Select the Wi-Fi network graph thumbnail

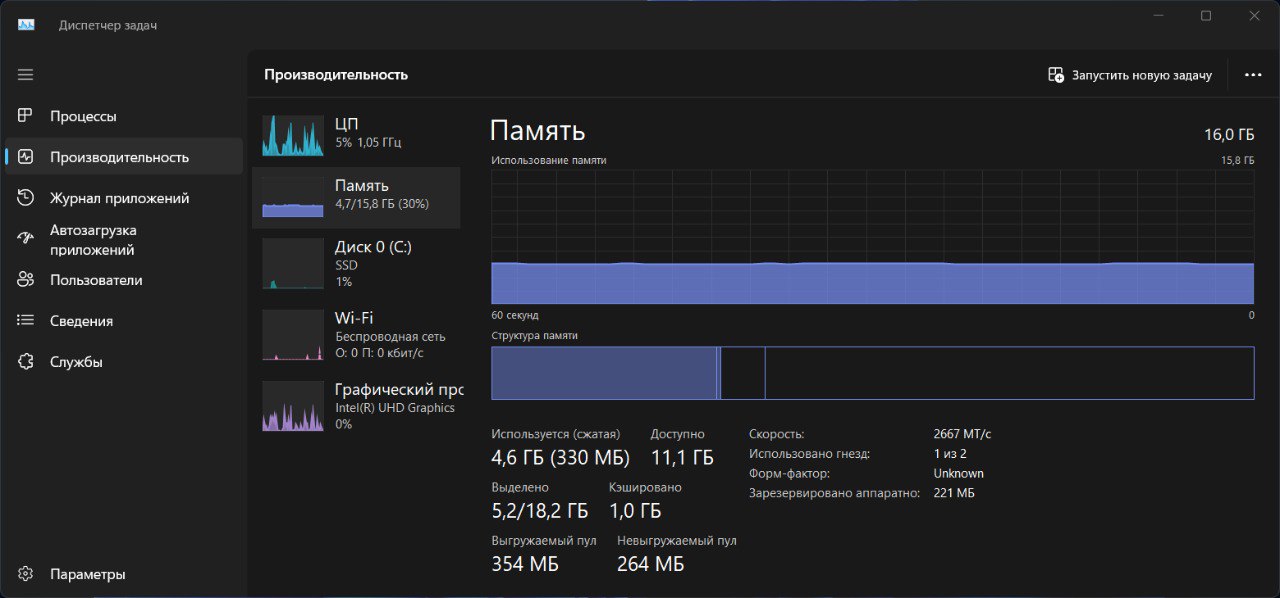(x=293, y=335)
